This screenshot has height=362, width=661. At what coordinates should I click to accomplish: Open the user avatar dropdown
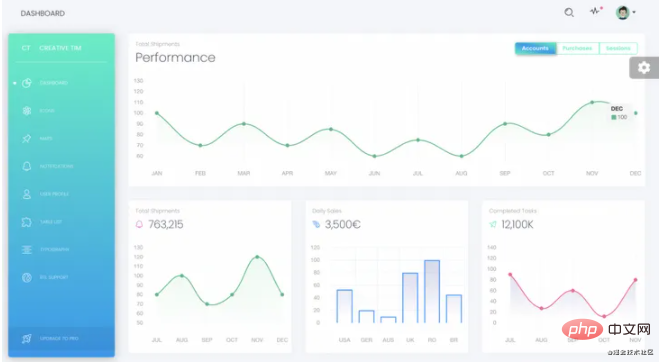(x=625, y=13)
